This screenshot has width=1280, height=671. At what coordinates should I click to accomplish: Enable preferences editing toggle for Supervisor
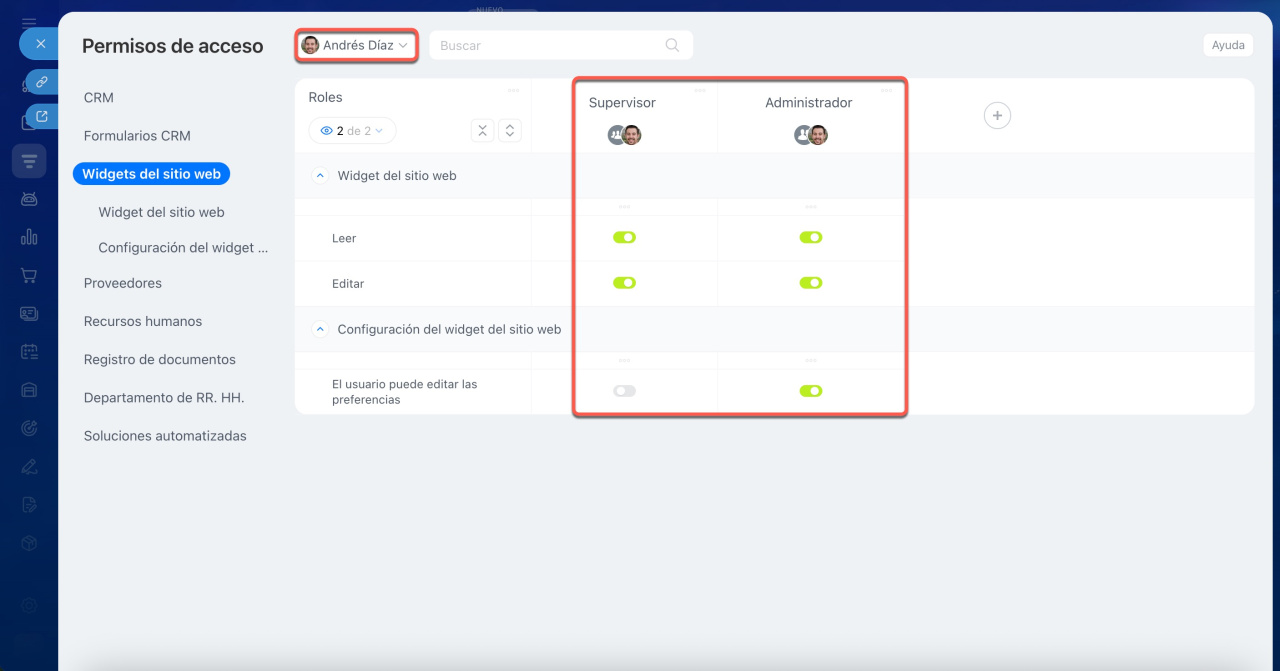coord(624,391)
